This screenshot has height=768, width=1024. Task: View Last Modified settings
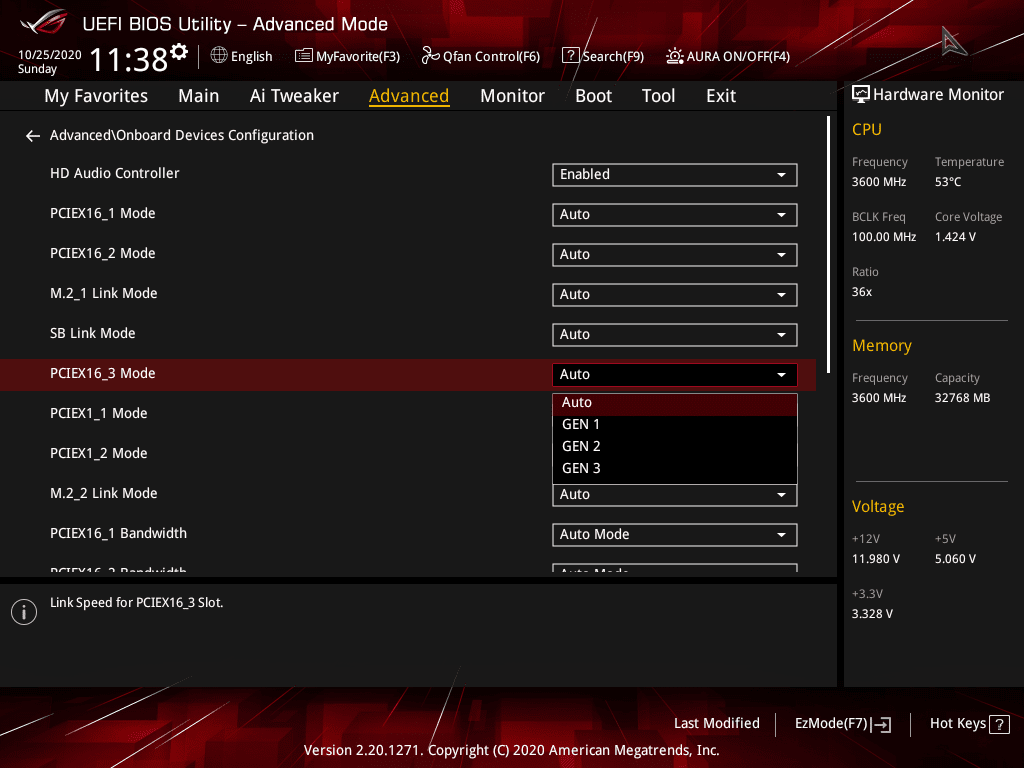click(716, 724)
